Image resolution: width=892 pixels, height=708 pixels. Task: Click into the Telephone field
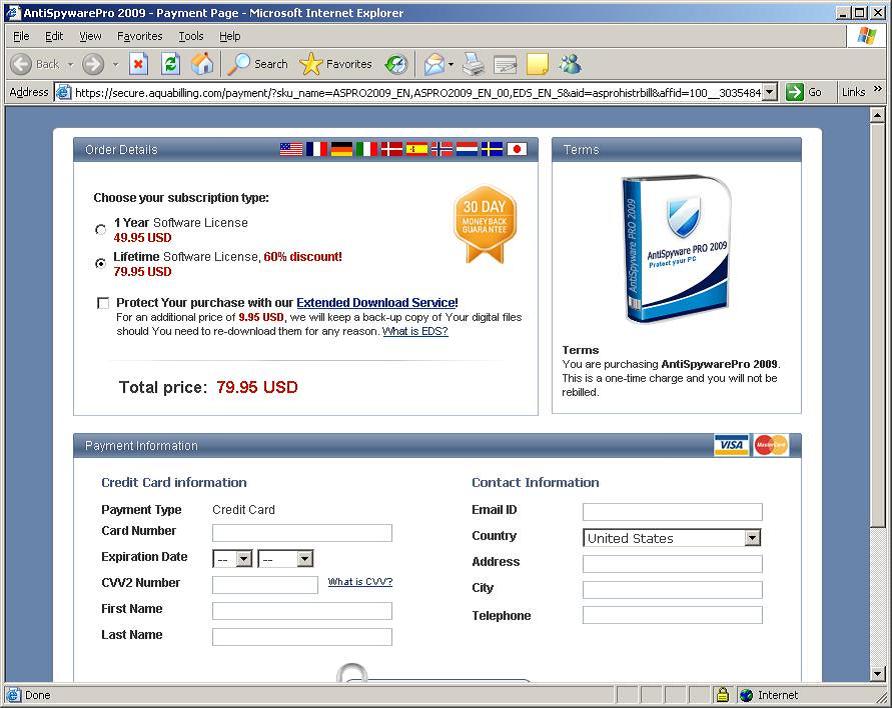(x=672, y=615)
